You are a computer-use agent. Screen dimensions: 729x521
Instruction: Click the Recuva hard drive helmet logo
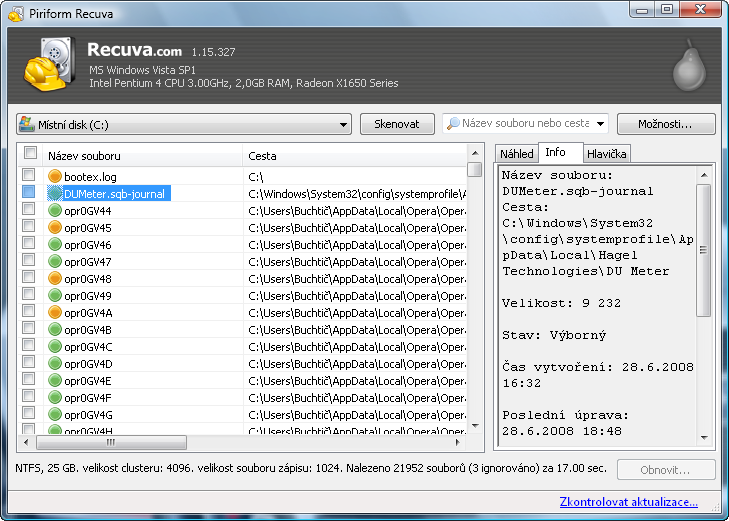(50, 64)
